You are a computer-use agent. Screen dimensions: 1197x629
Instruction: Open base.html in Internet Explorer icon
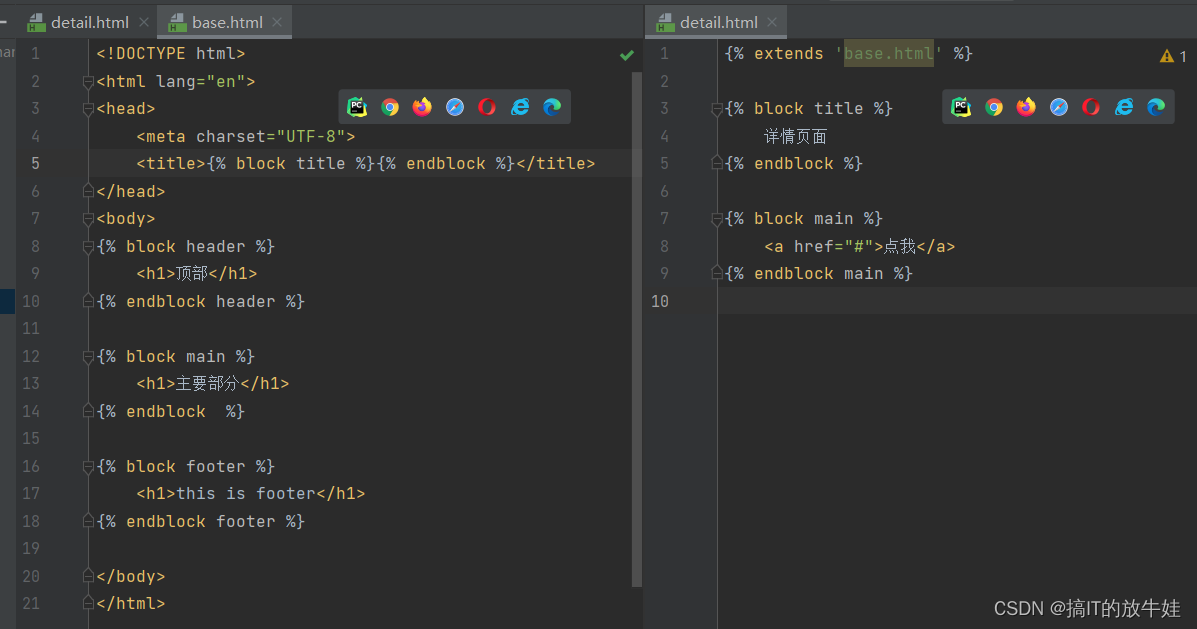point(520,107)
